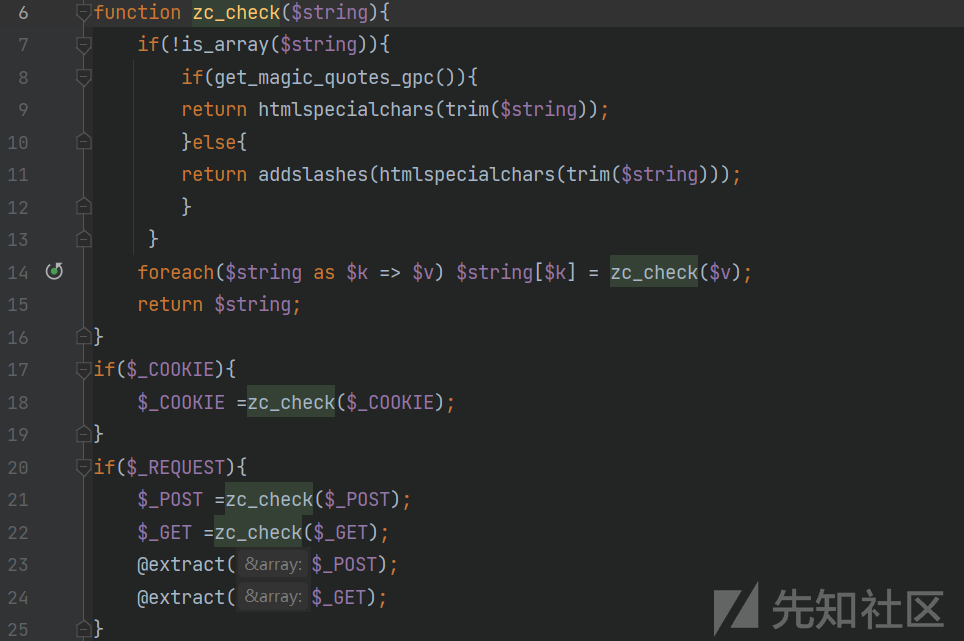The image size is (964, 641).
Task: Click line number 9 in the gutter
Action: tap(23, 109)
